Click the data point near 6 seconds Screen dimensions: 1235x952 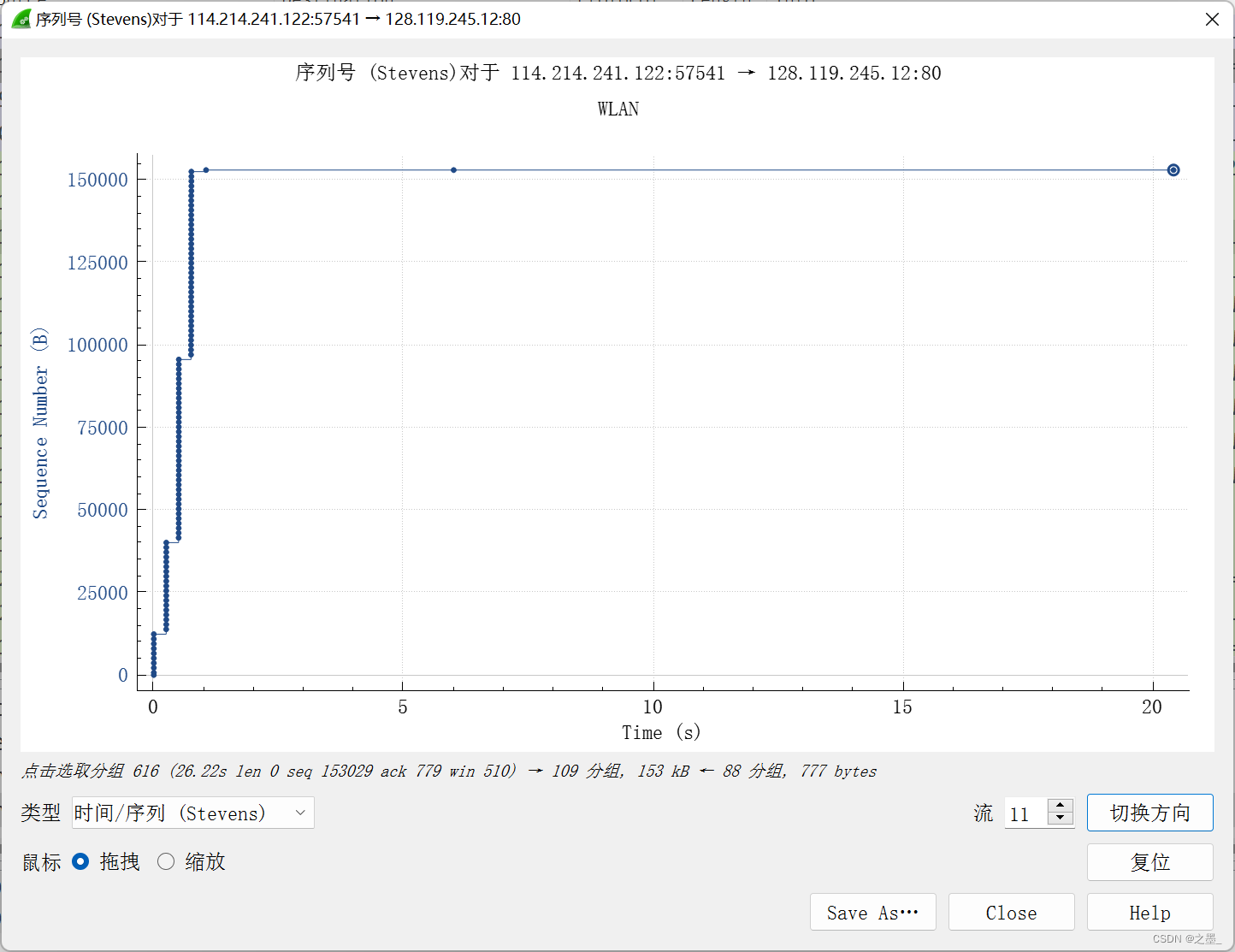tap(453, 170)
